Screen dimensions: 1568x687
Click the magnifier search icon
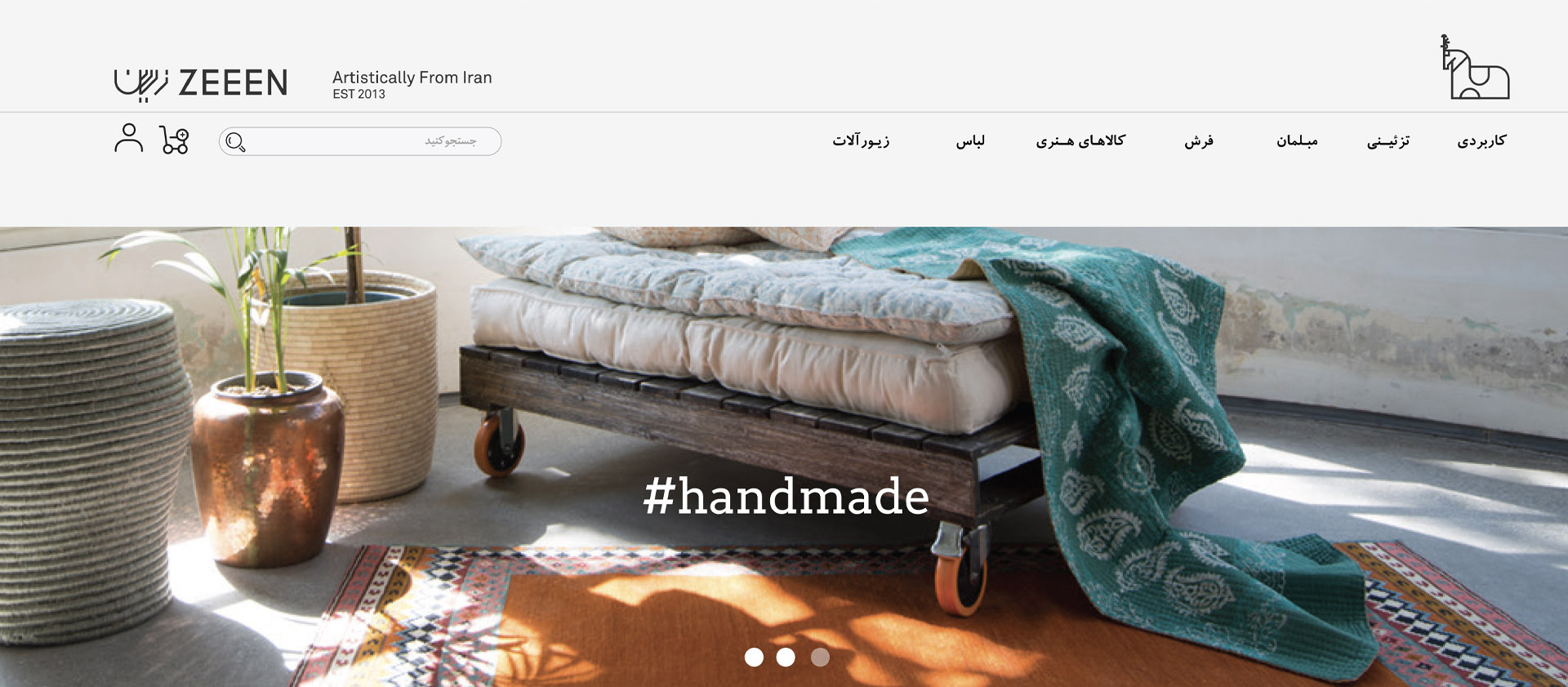coord(235,142)
